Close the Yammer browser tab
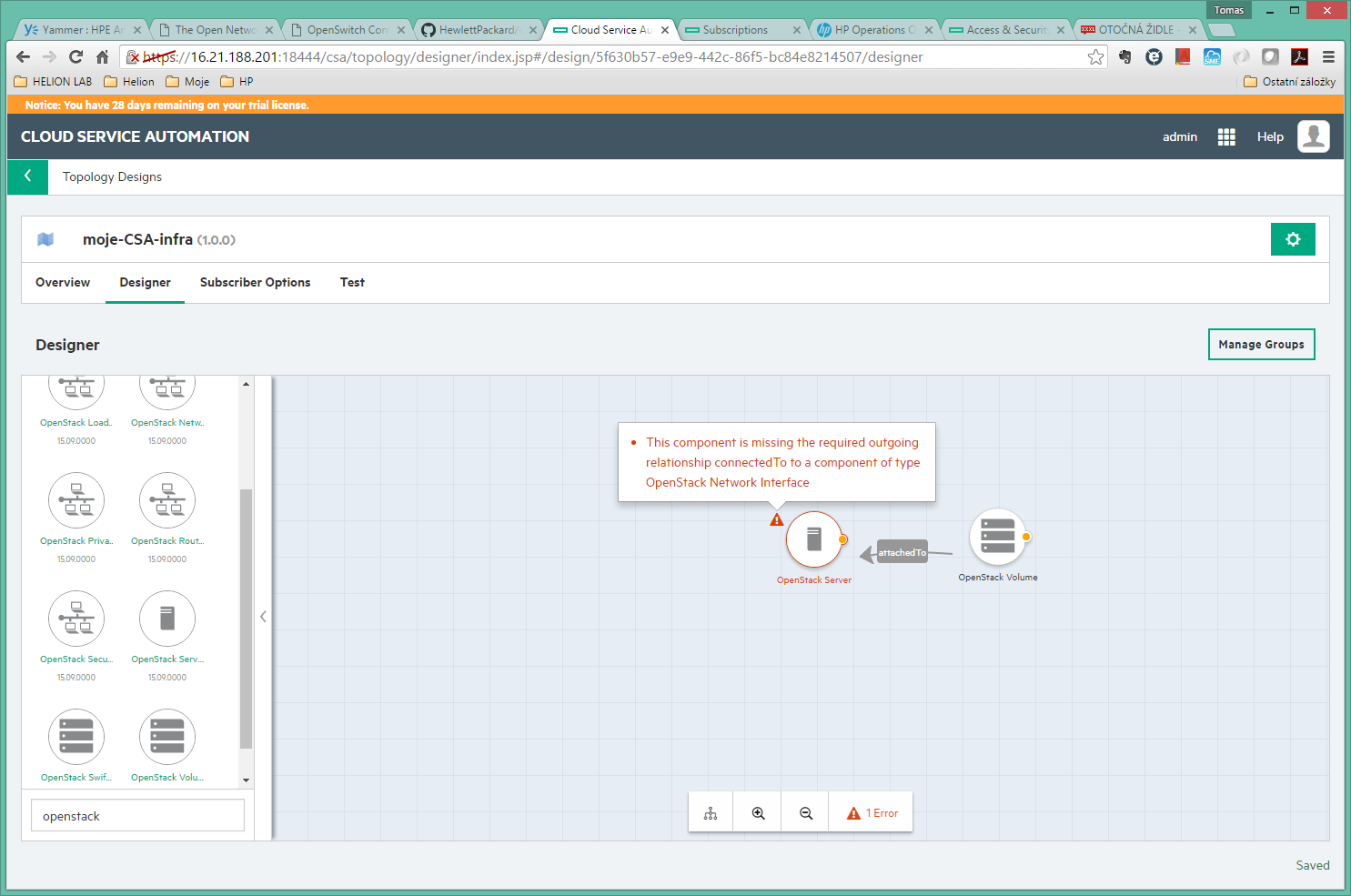 click(x=137, y=30)
